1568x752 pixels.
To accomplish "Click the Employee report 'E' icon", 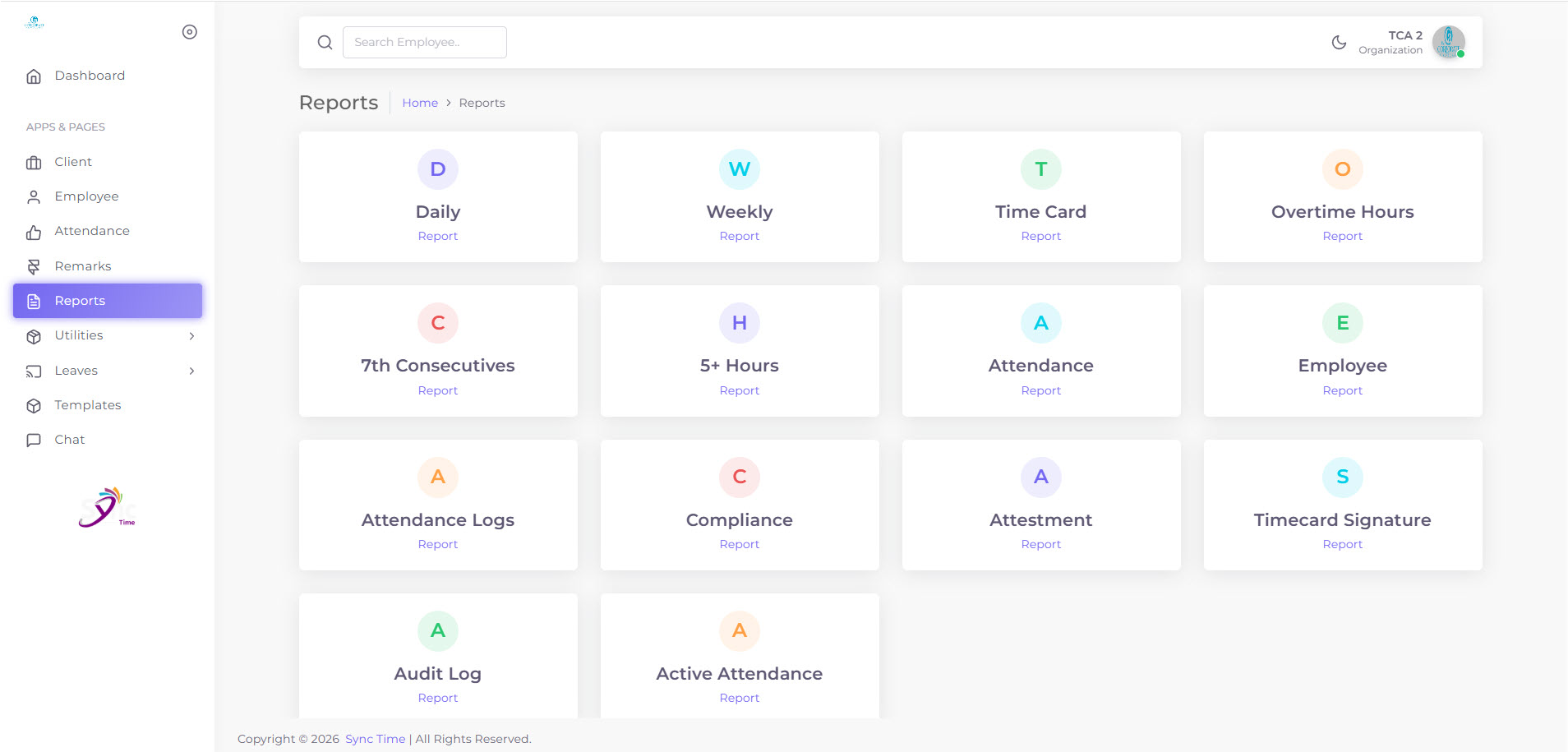I will click(x=1342, y=323).
